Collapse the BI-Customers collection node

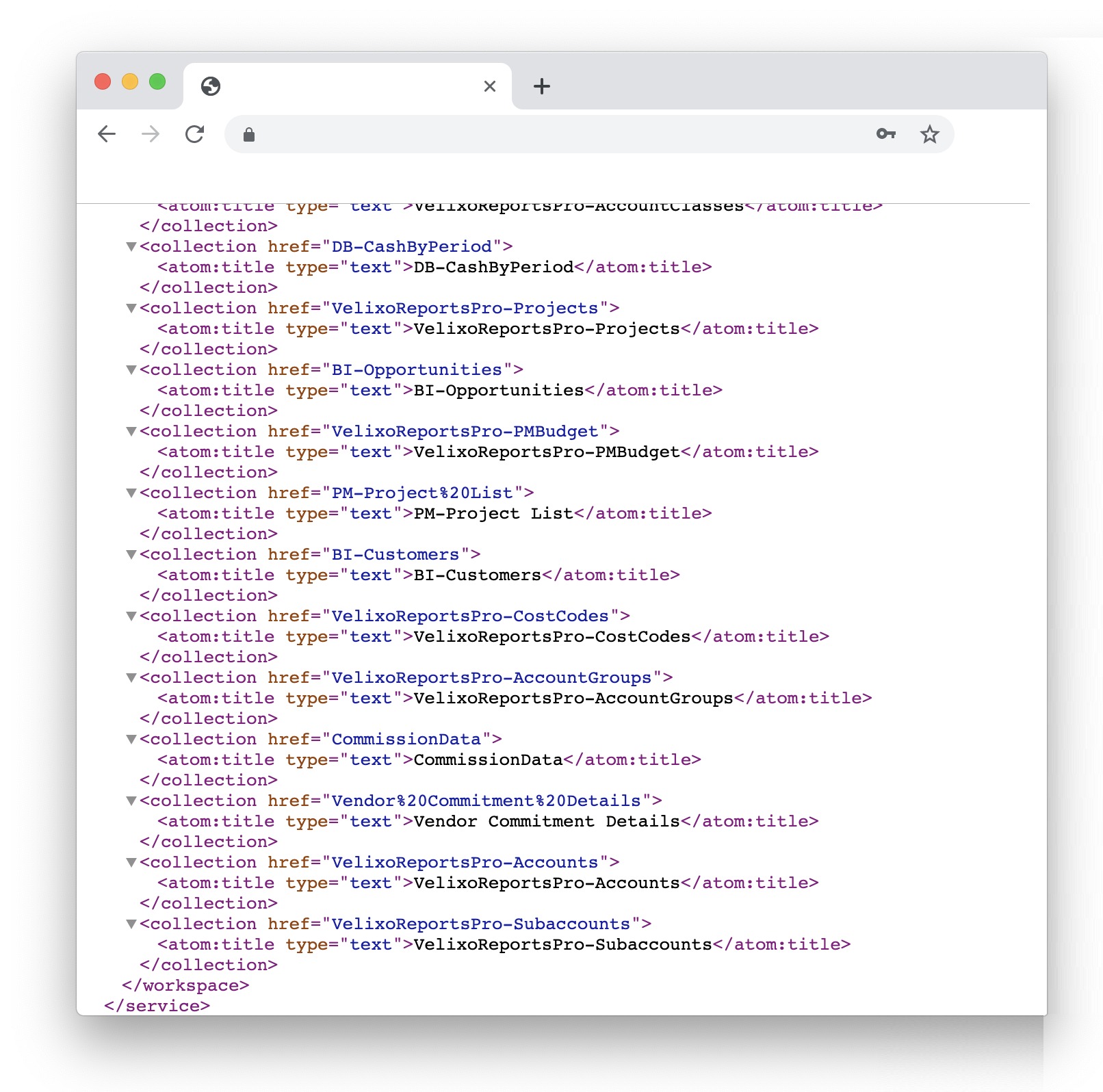[x=131, y=554]
